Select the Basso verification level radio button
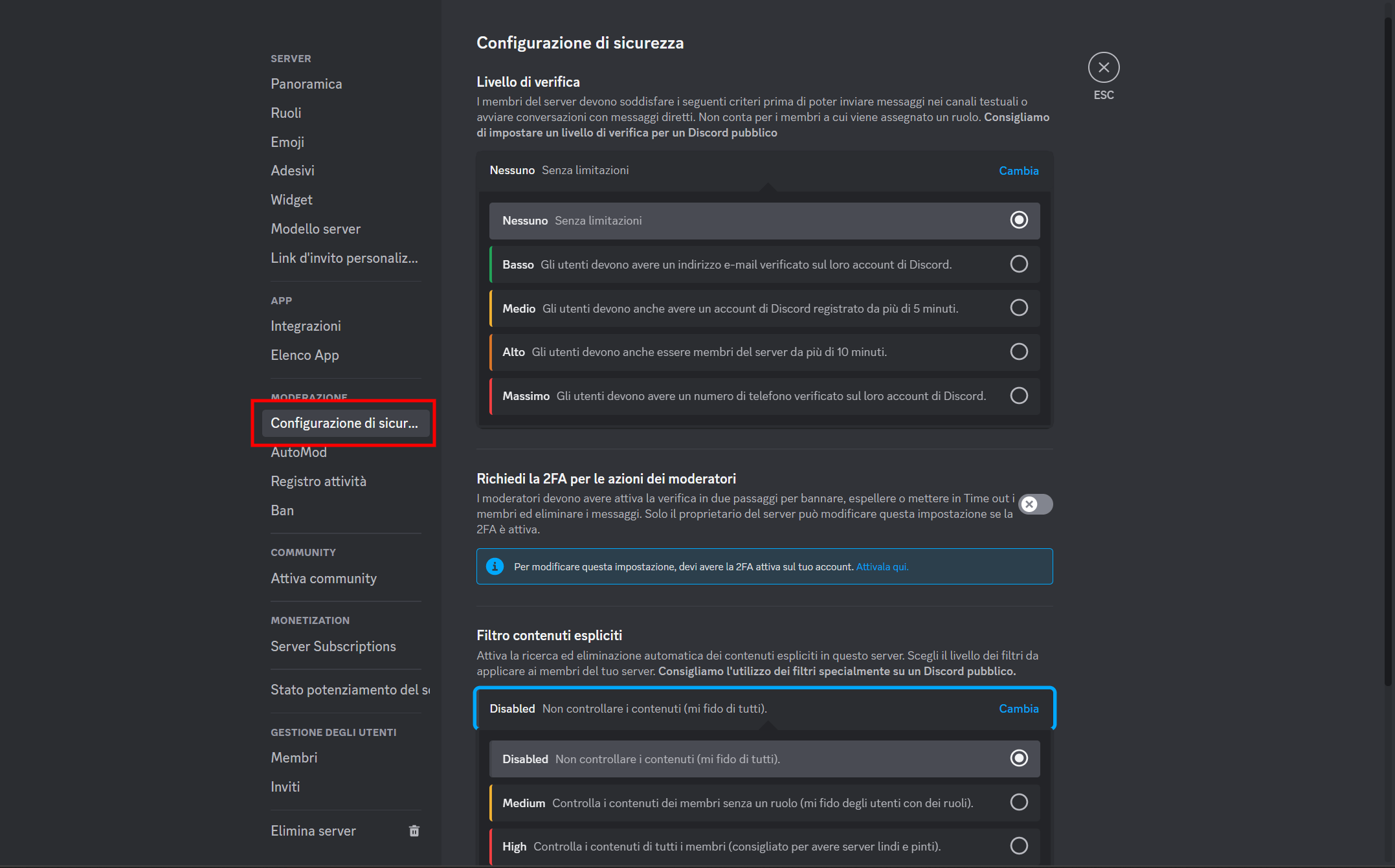This screenshot has height=868, width=1395. 1019,263
